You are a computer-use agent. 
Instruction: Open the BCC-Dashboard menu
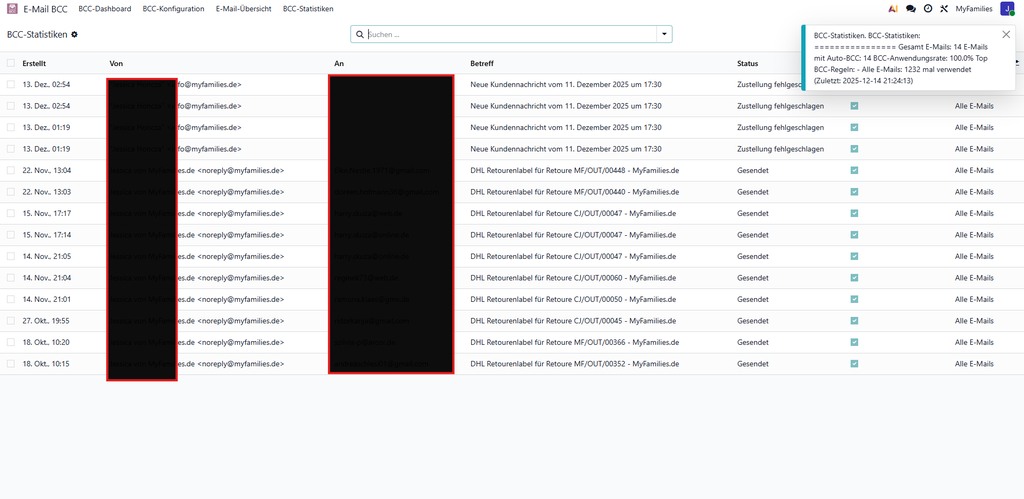105,8
